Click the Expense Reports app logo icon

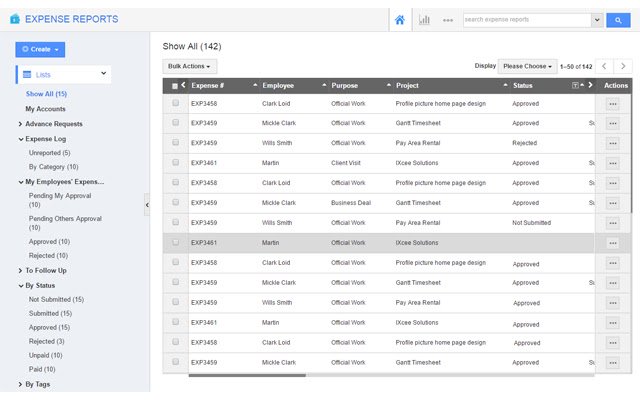pyautogui.click(x=15, y=19)
